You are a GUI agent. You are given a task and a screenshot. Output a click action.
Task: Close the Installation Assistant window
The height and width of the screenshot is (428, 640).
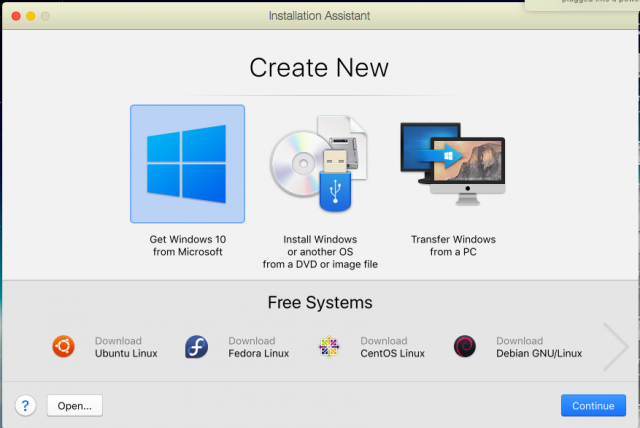(16, 16)
